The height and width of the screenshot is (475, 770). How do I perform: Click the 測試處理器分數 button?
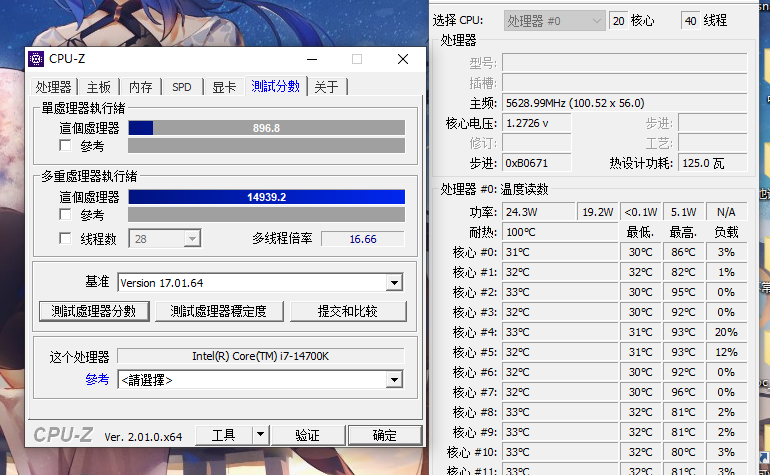point(94,311)
